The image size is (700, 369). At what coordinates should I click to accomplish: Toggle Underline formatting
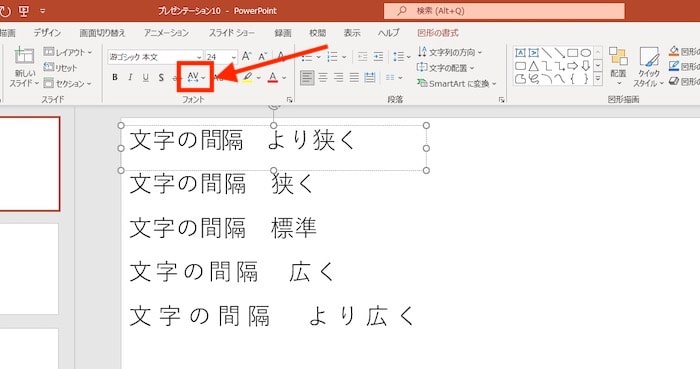click(146, 78)
